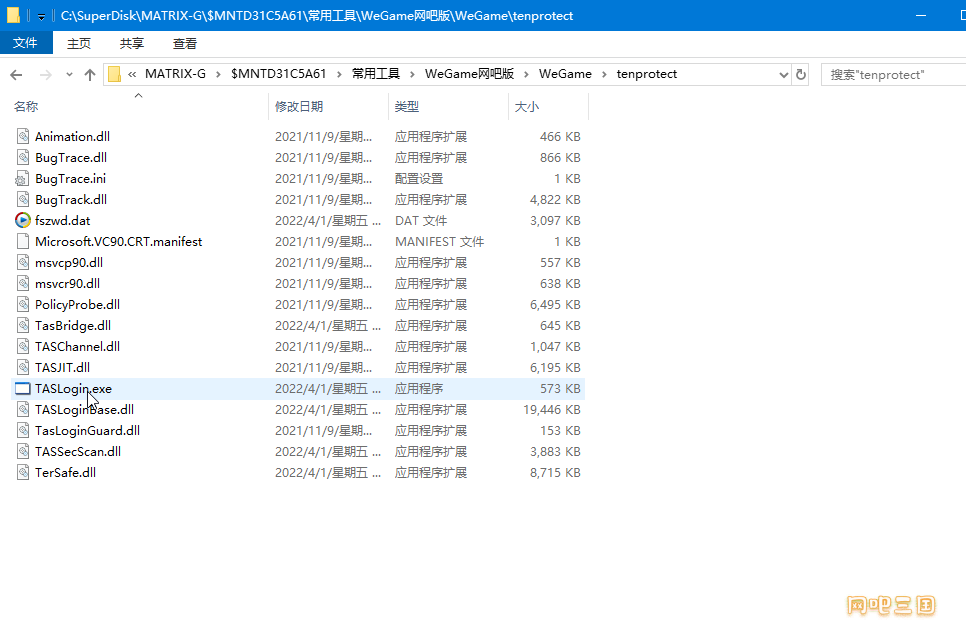The height and width of the screenshot is (630, 966).
Task: Go back with the back arrow
Action: (x=17, y=75)
